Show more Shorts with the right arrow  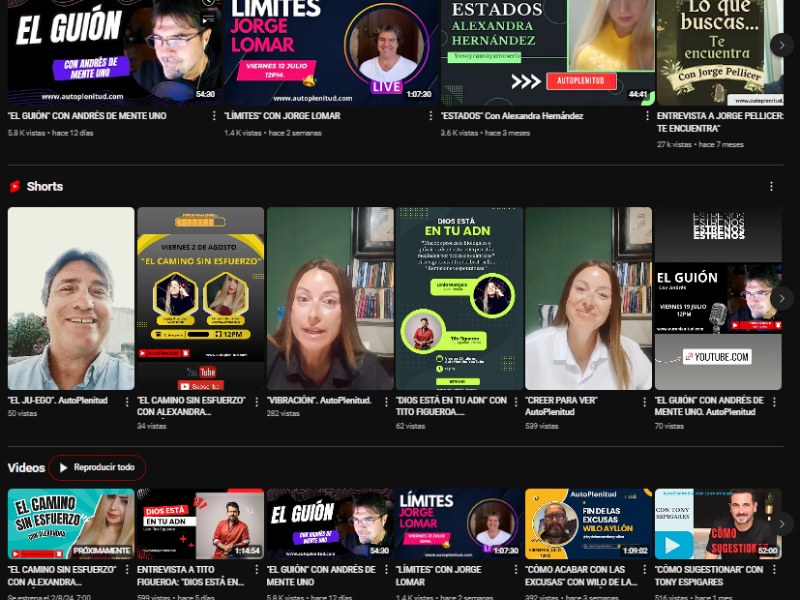coord(782,298)
